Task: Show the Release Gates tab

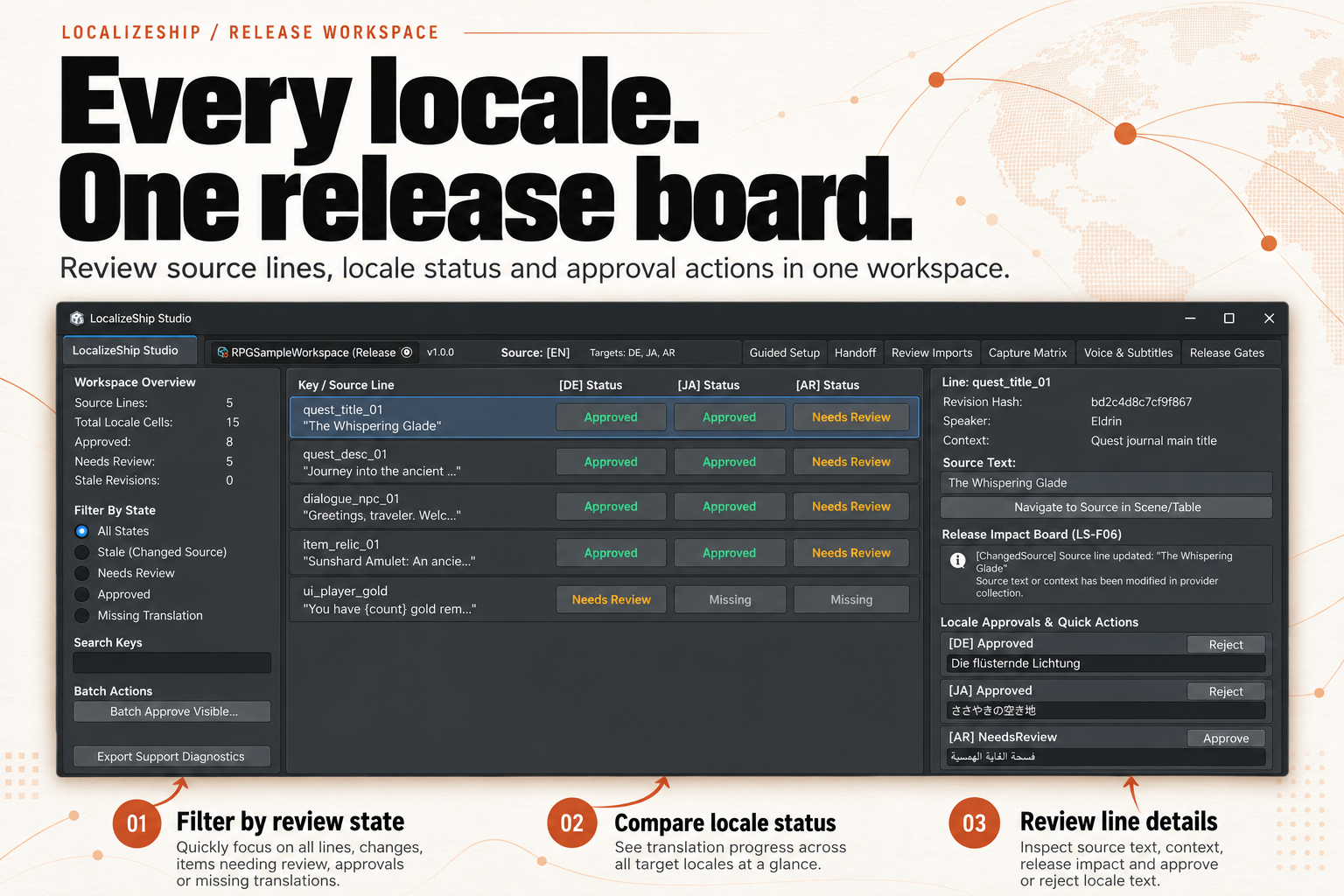Action: click(1227, 353)
